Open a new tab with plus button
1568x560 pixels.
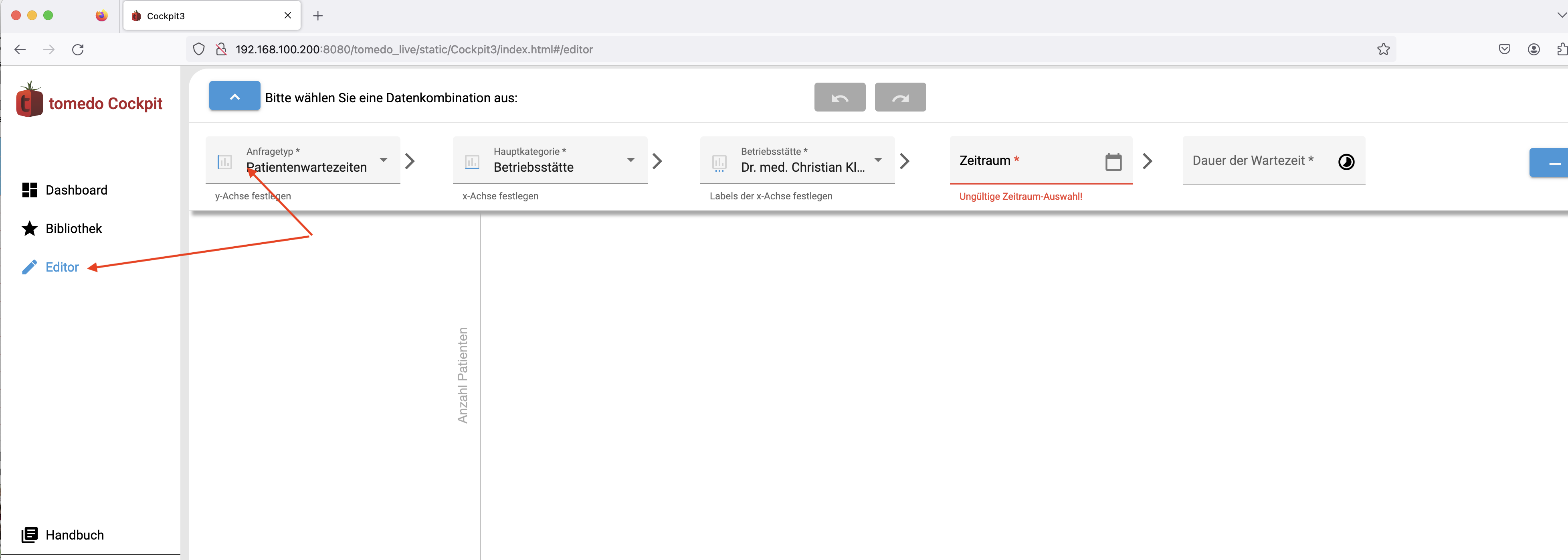tap(318, 16)
